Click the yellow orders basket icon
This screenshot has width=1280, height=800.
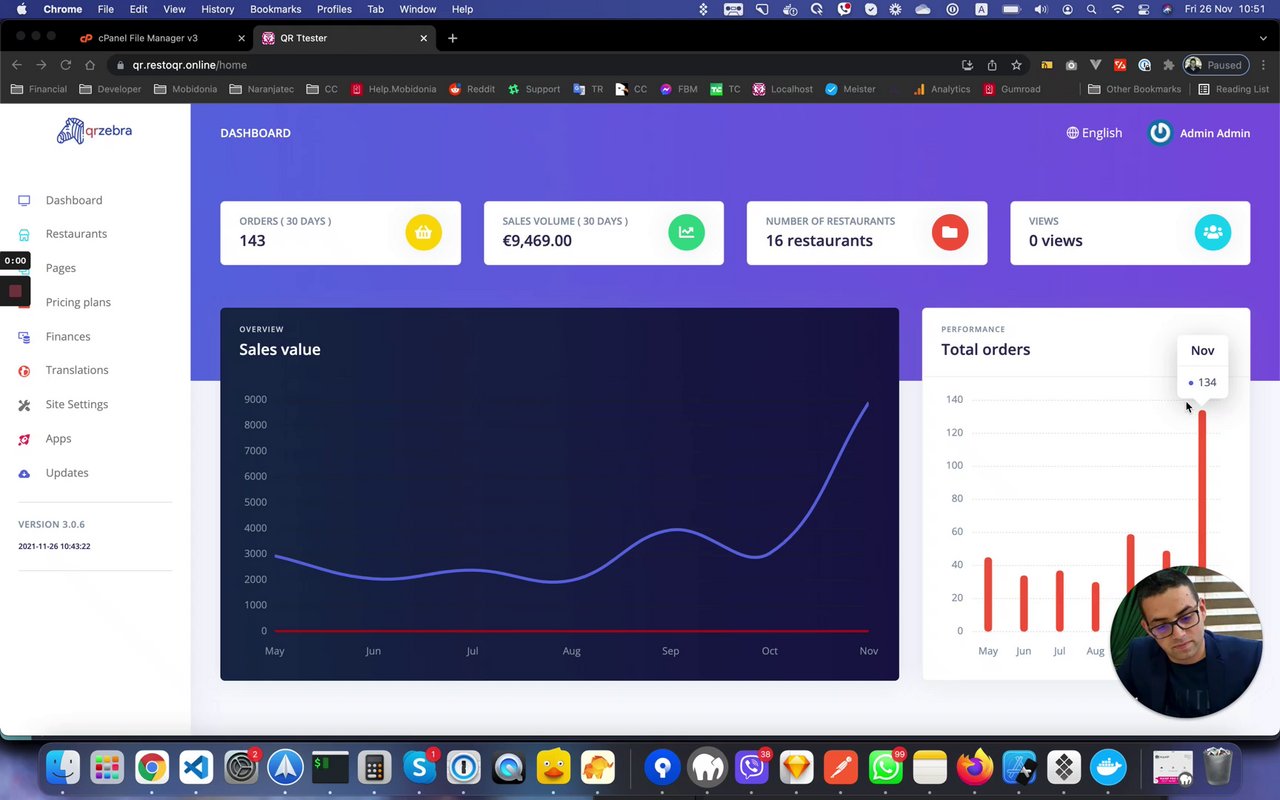[x=423, y=232]
